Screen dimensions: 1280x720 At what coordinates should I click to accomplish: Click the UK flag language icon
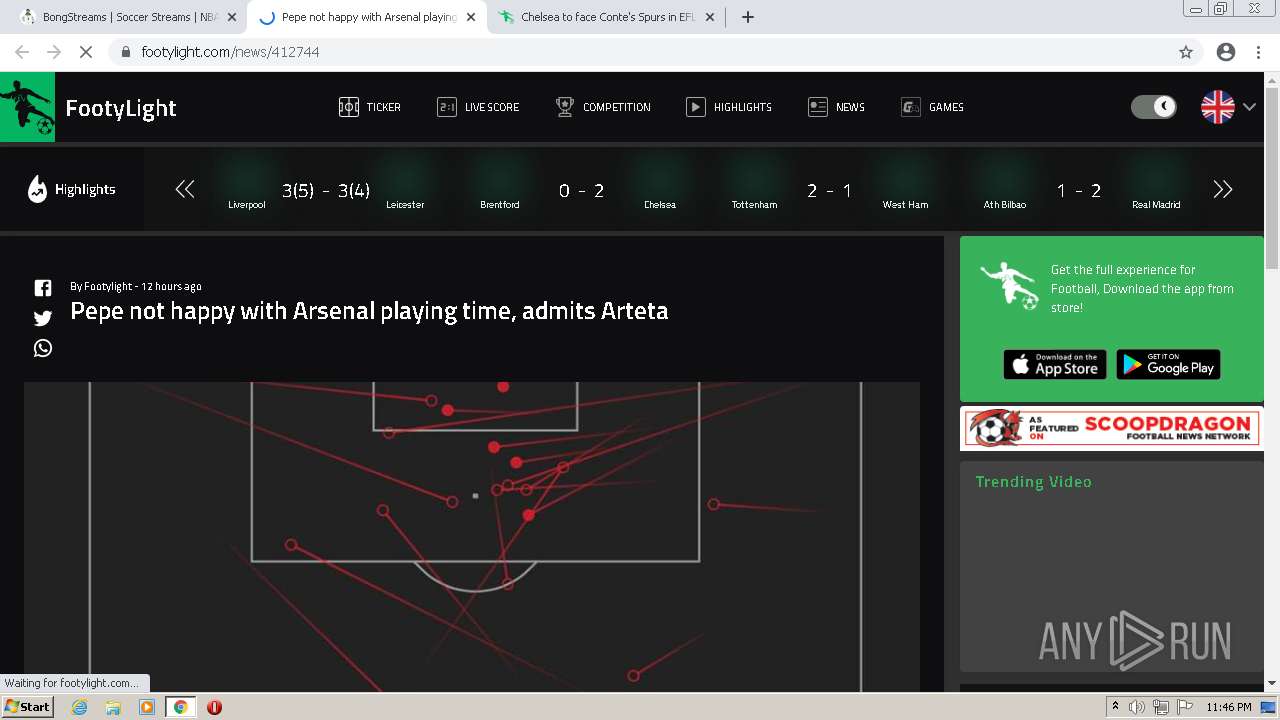(1217, 107)
